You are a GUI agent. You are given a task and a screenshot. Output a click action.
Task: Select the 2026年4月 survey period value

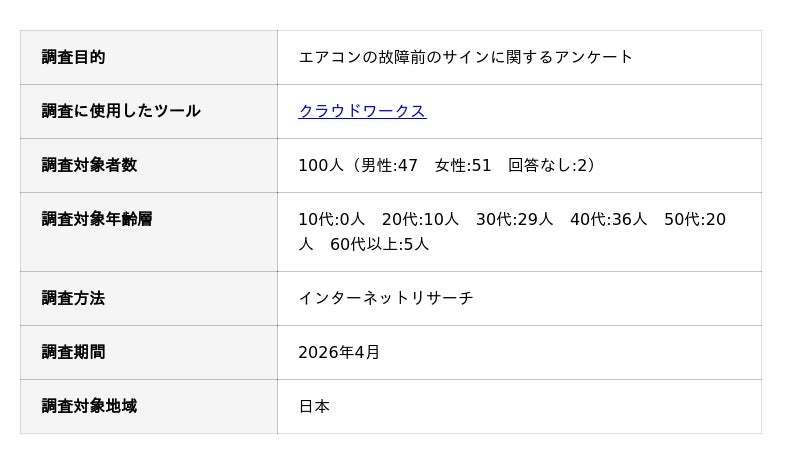click(x=339, y=352)
